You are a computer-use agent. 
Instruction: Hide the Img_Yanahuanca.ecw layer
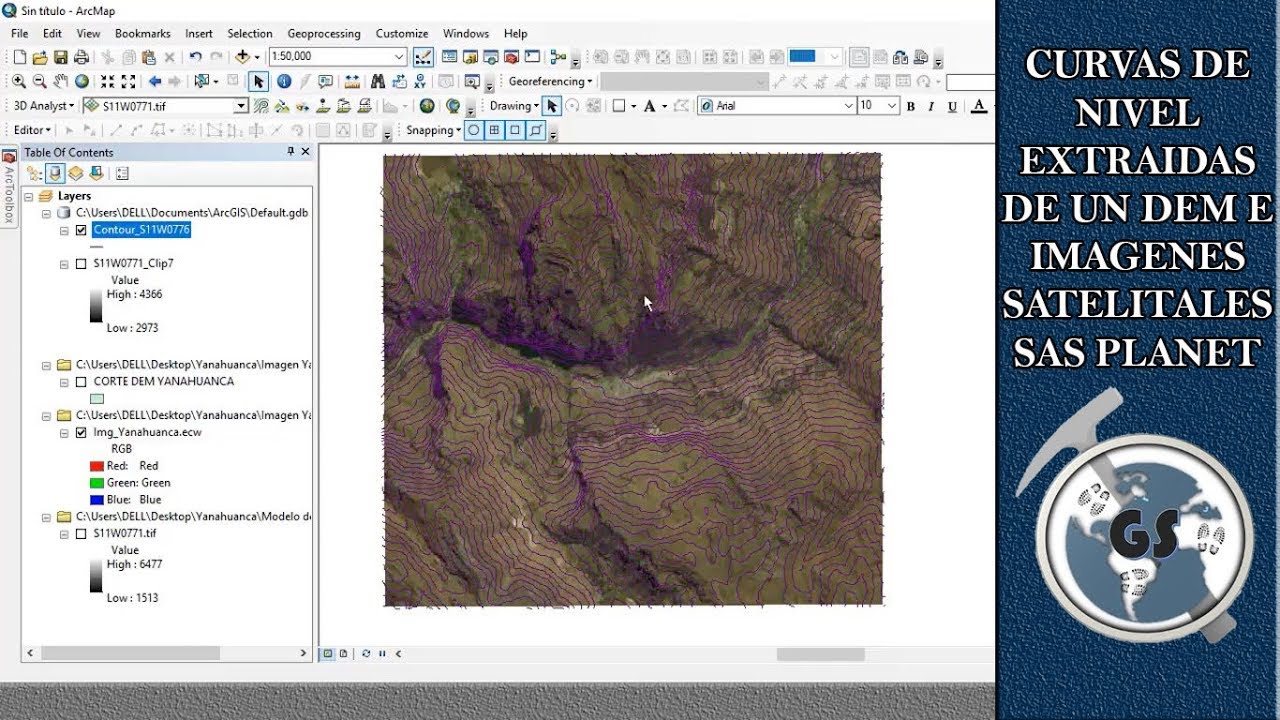(x=81, y=433)
